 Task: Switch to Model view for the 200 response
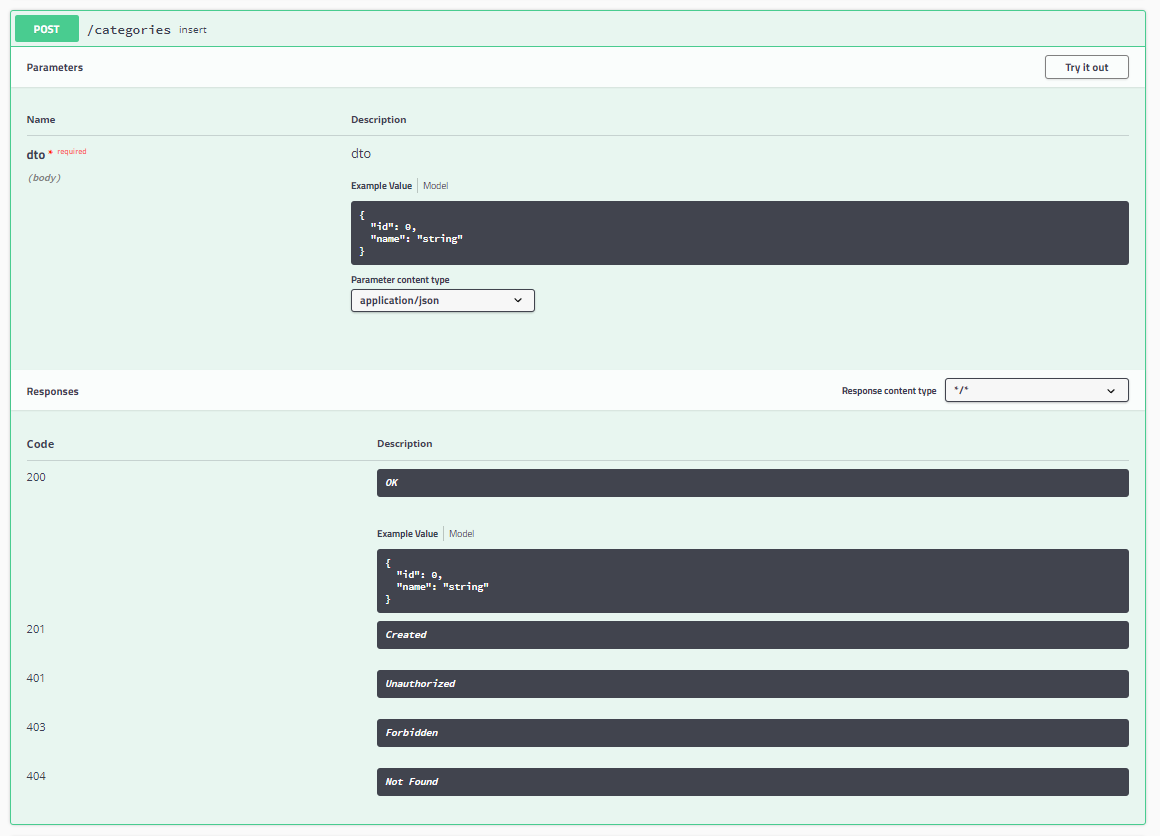point(461,533)
